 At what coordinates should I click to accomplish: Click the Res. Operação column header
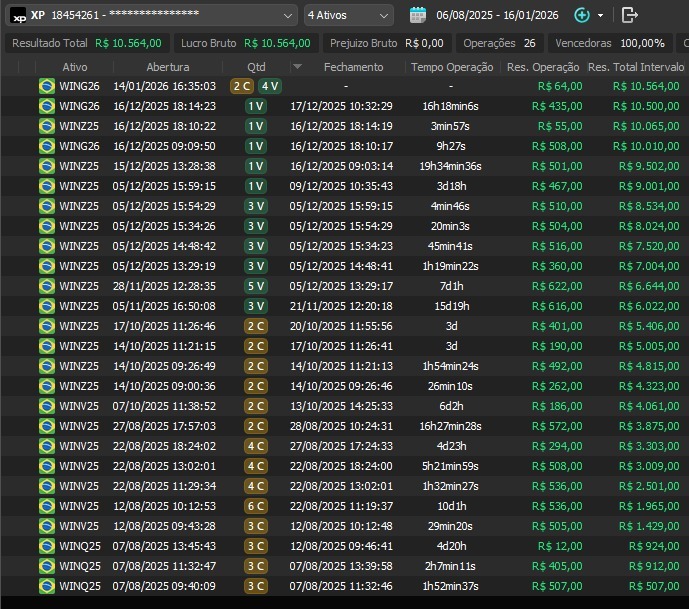(x=543, y=67)
